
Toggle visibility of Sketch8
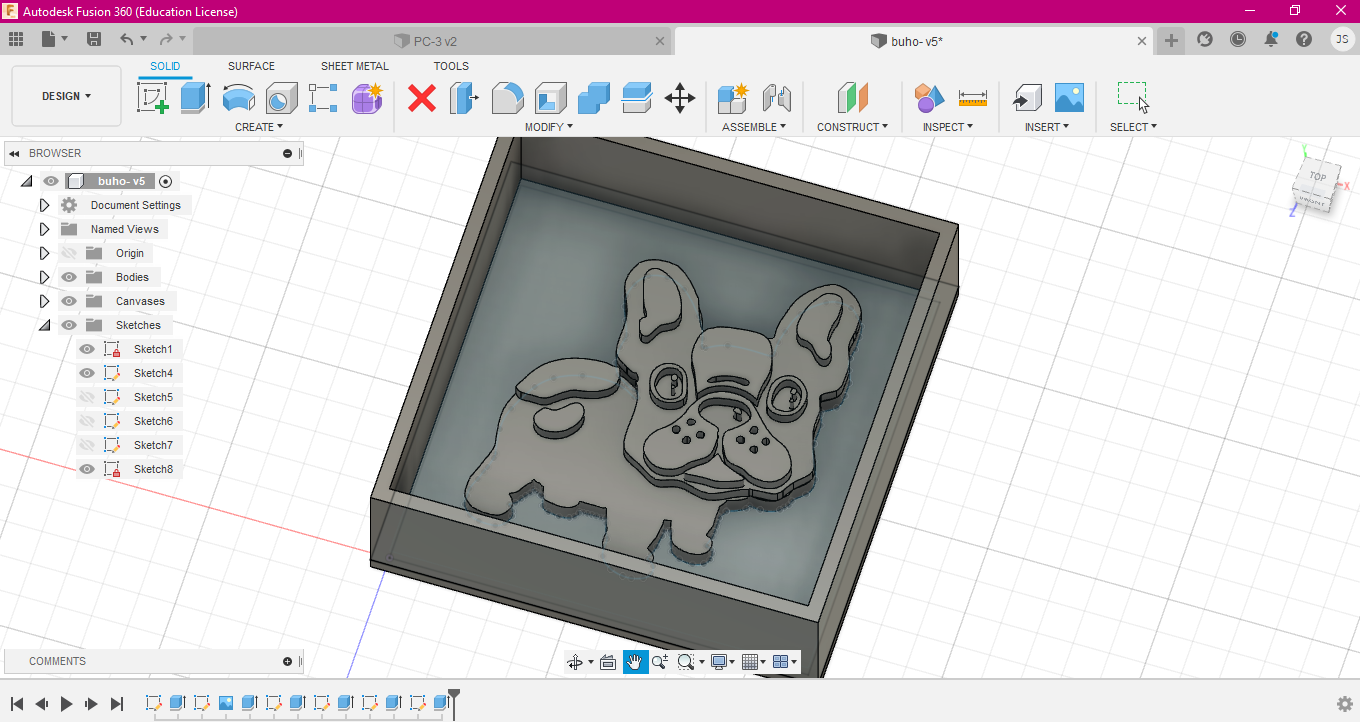(x=87, y=469)
